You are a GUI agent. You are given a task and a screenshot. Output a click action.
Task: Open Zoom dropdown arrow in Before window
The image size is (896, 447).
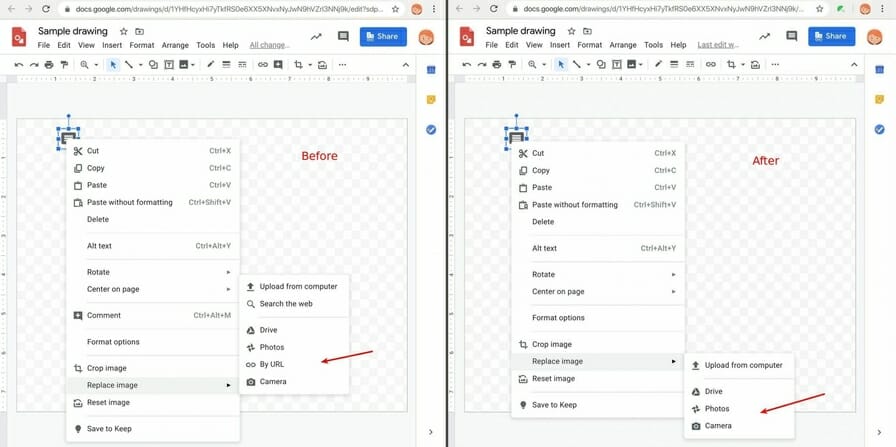(96, 65)
